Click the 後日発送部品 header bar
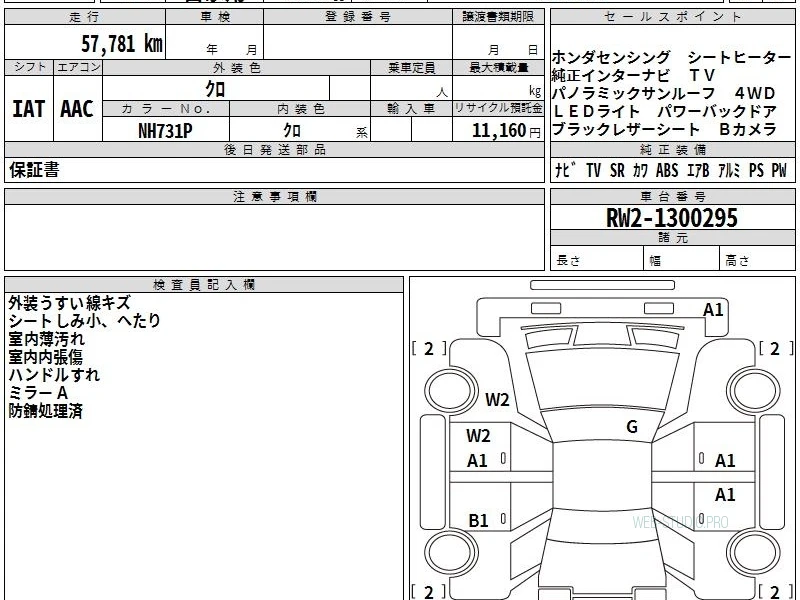This screenshot has width=800, height=600. [x=274, y=149]
